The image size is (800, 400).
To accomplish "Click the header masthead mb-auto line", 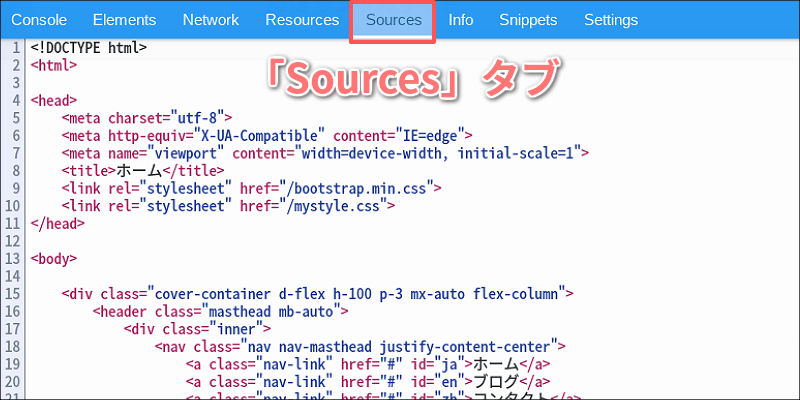I will point(220,311).
